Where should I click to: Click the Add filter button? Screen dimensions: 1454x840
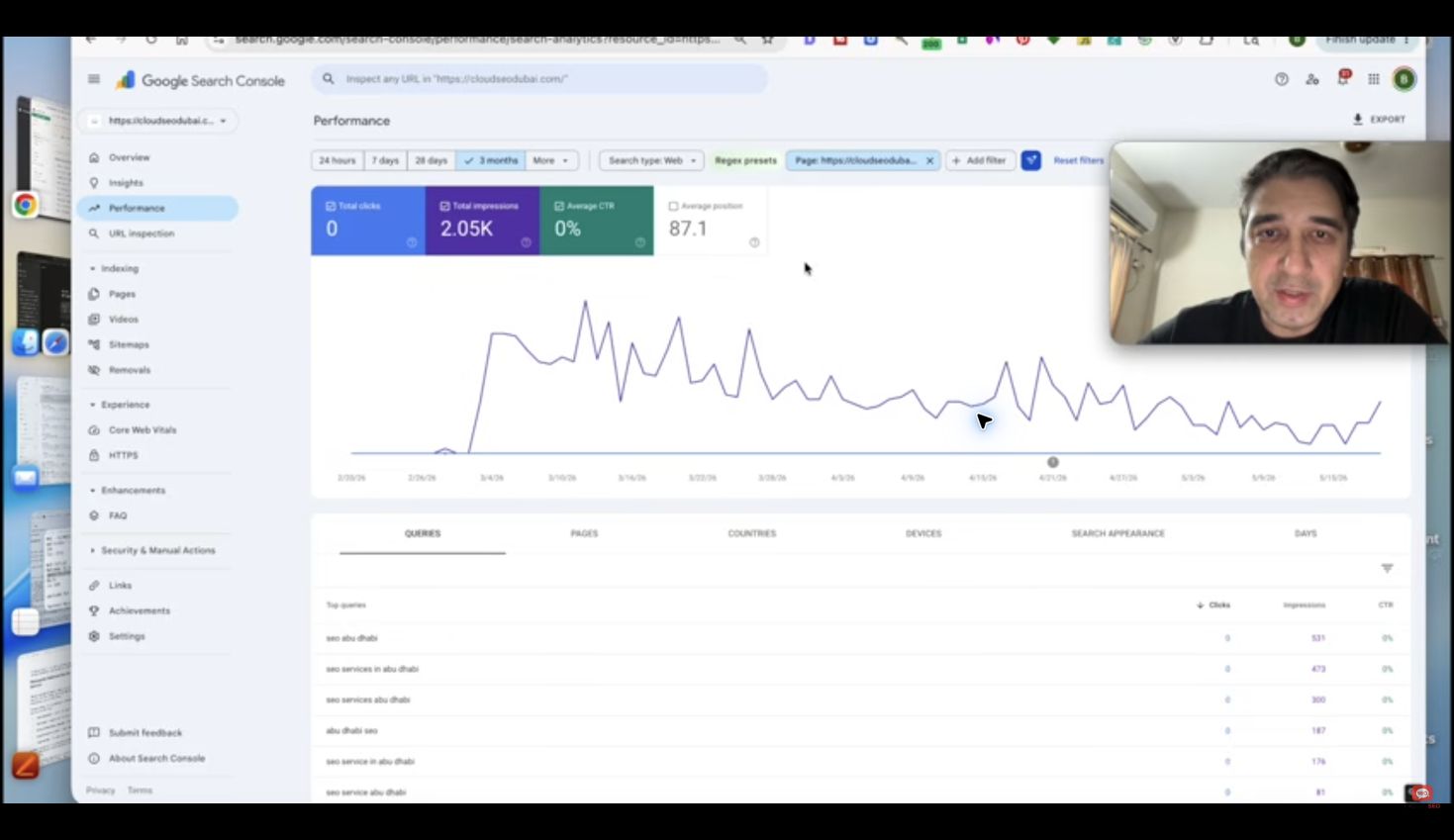click(x=980, y=160)
